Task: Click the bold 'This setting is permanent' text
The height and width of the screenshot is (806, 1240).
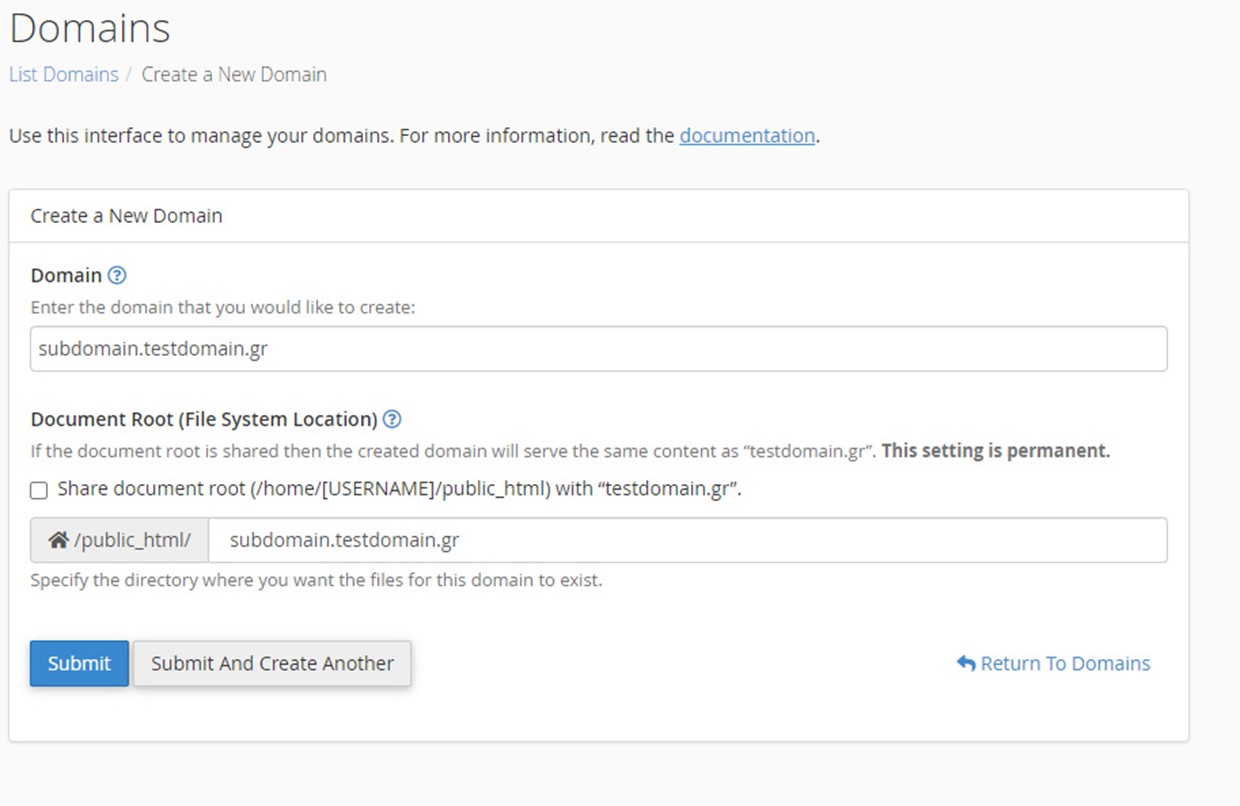Action: click(996, 451)
